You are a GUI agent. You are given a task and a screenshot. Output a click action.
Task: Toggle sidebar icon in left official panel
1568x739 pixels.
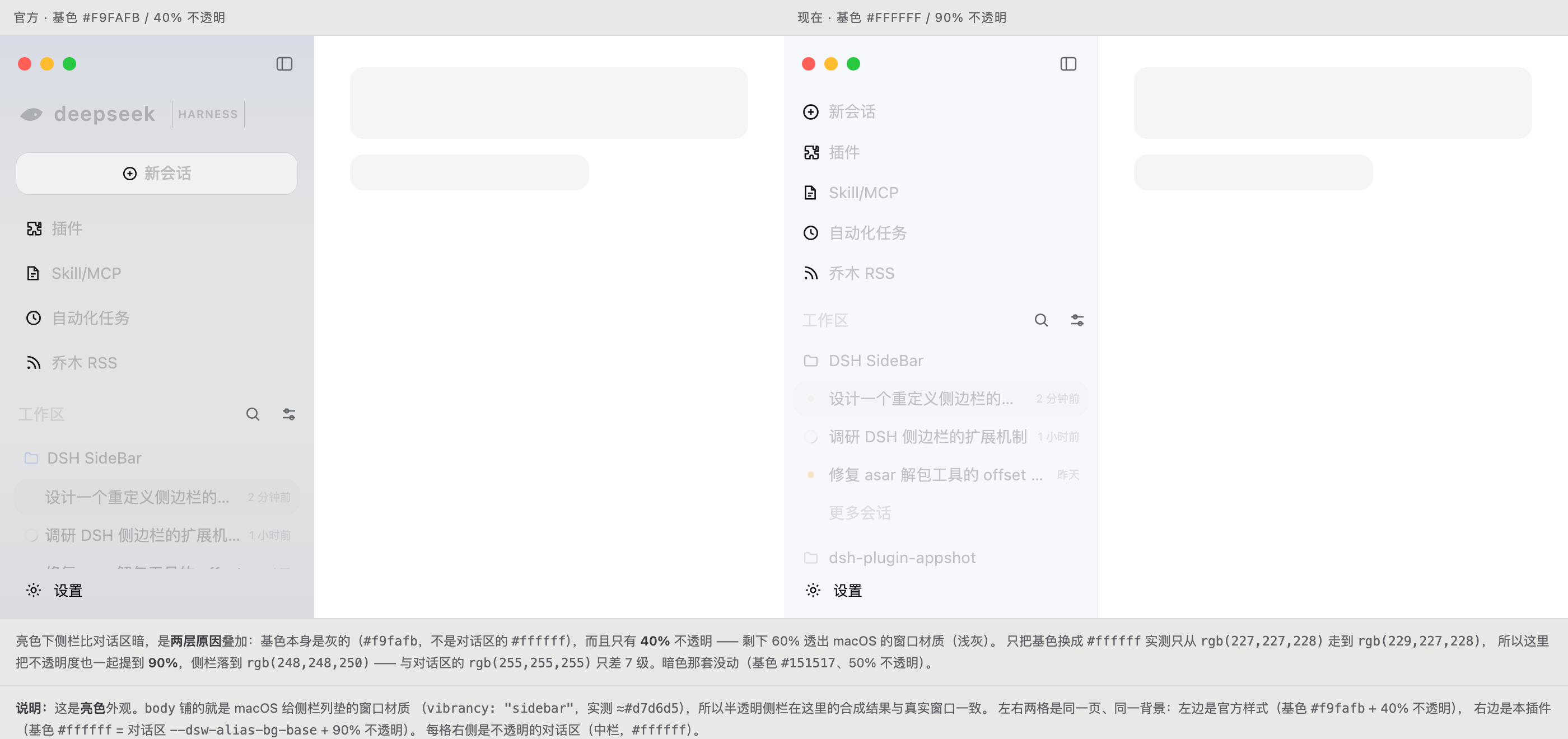pos(284,64)
